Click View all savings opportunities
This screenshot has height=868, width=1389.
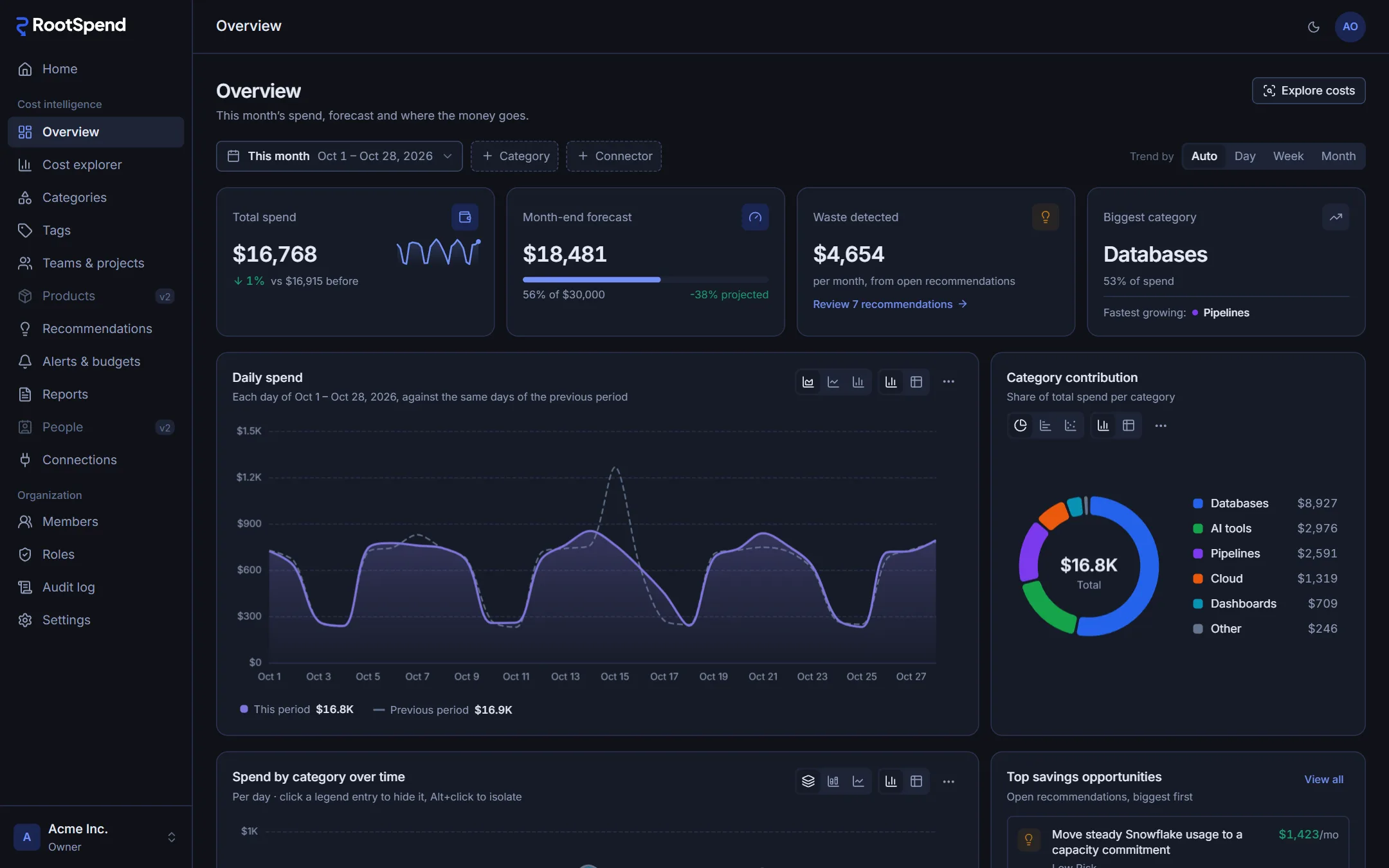[1323, 779]
